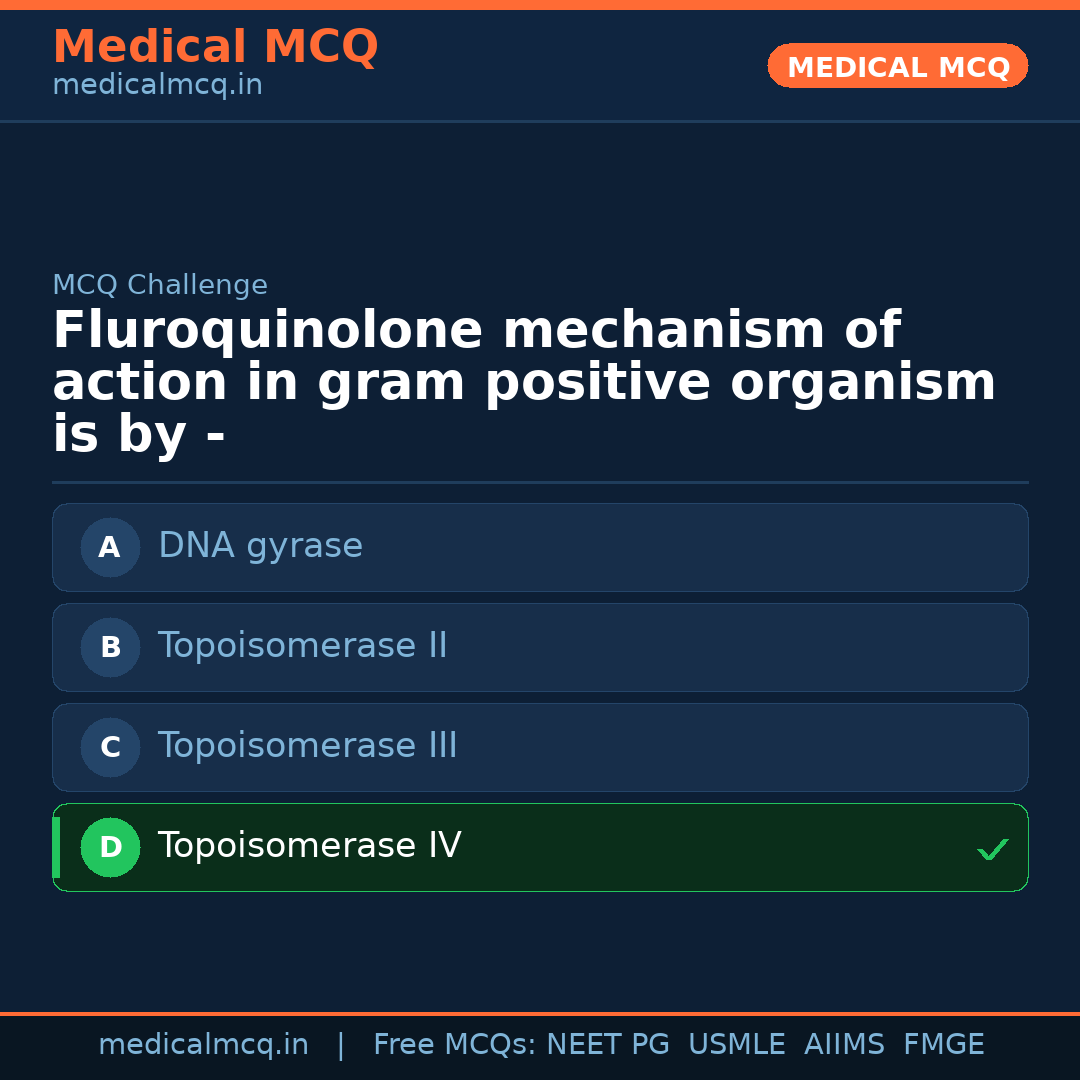
Task: Click the letter B circle icon
Action: click(110, 647)
